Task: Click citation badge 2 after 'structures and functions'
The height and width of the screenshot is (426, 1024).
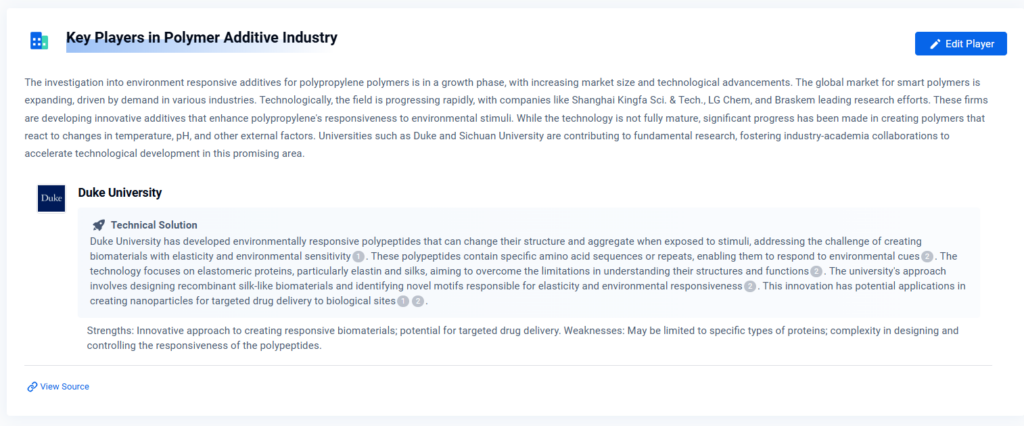Action: point(816,271)
